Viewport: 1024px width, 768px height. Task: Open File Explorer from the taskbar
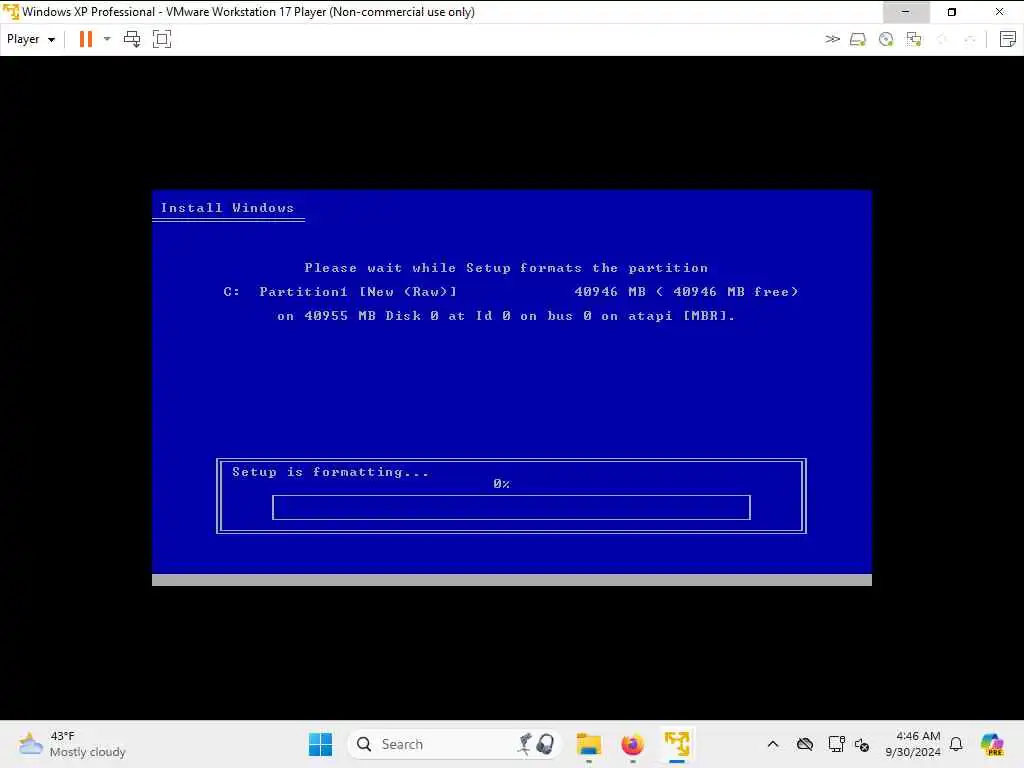pyautogui.click(x=589, y=744)
